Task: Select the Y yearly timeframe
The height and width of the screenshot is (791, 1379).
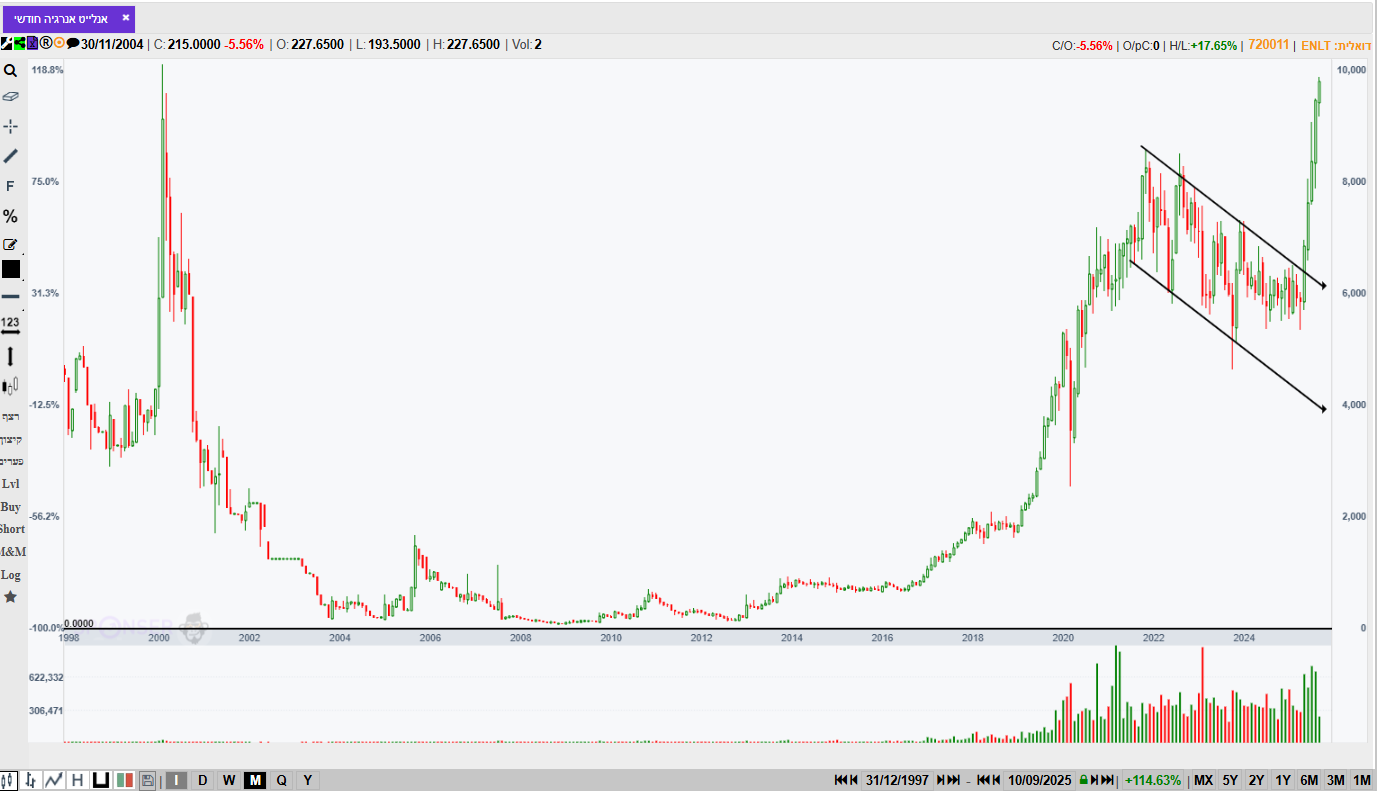Action: (307, 780)
